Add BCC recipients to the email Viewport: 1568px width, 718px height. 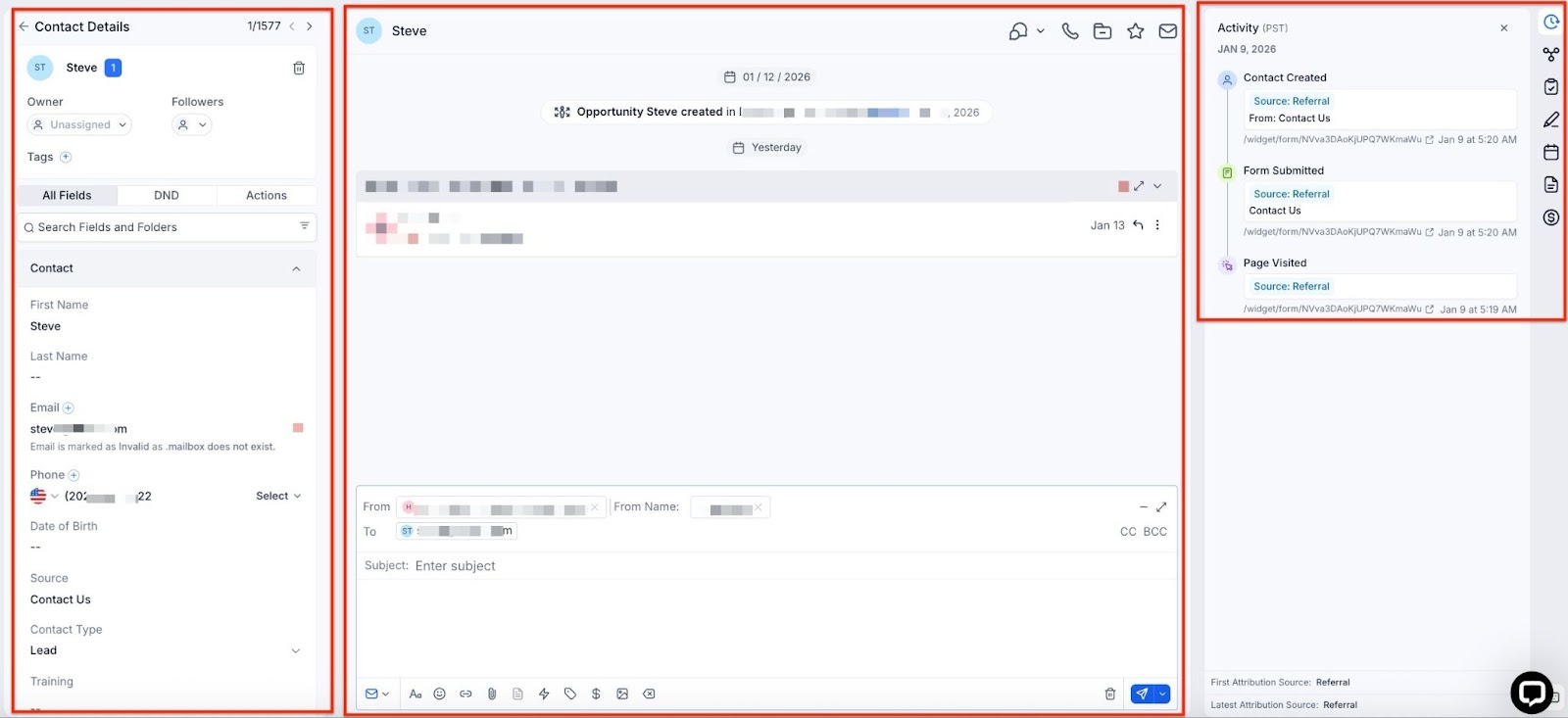click(x=1155, y=532)
